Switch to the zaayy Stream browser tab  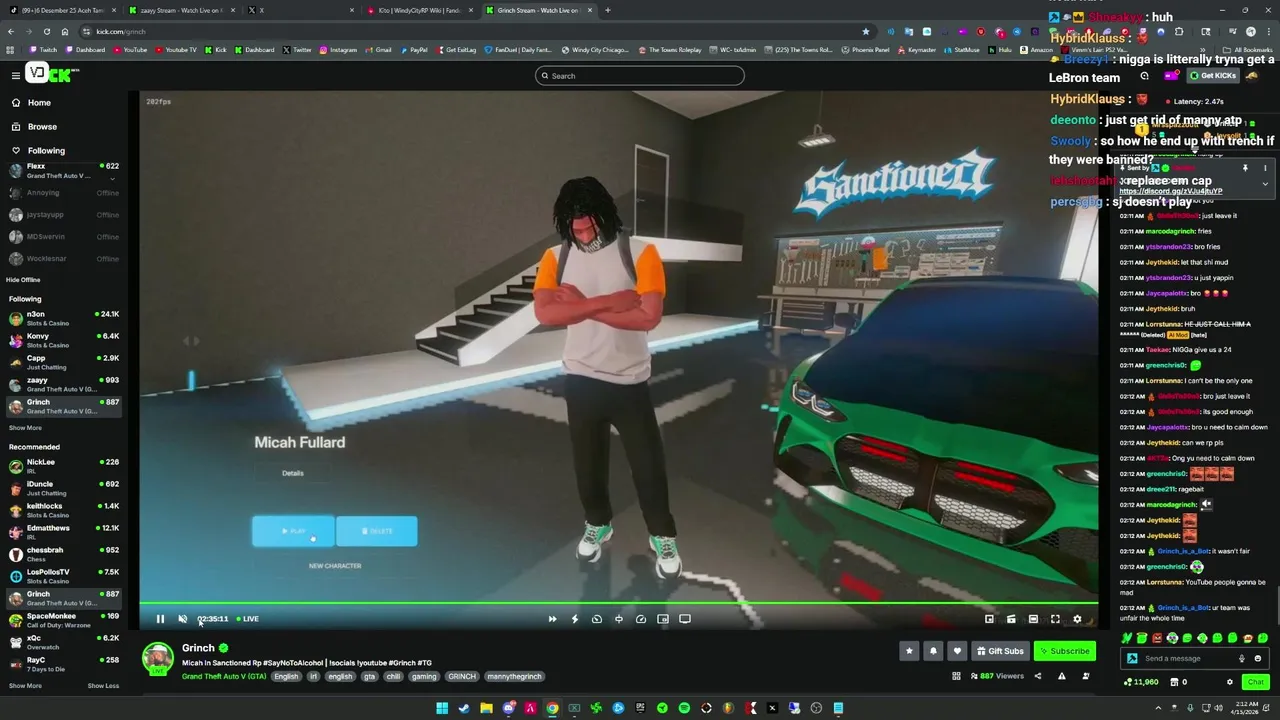(x=181, y=10)
